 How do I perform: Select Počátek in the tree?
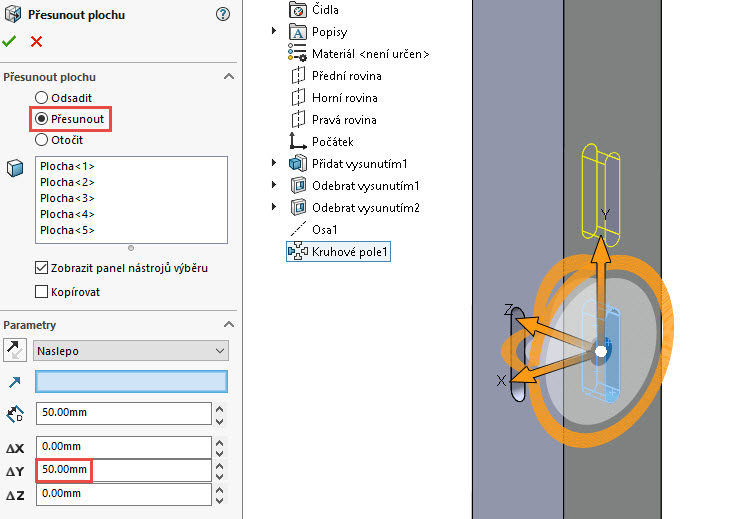[x=332, y=142]
